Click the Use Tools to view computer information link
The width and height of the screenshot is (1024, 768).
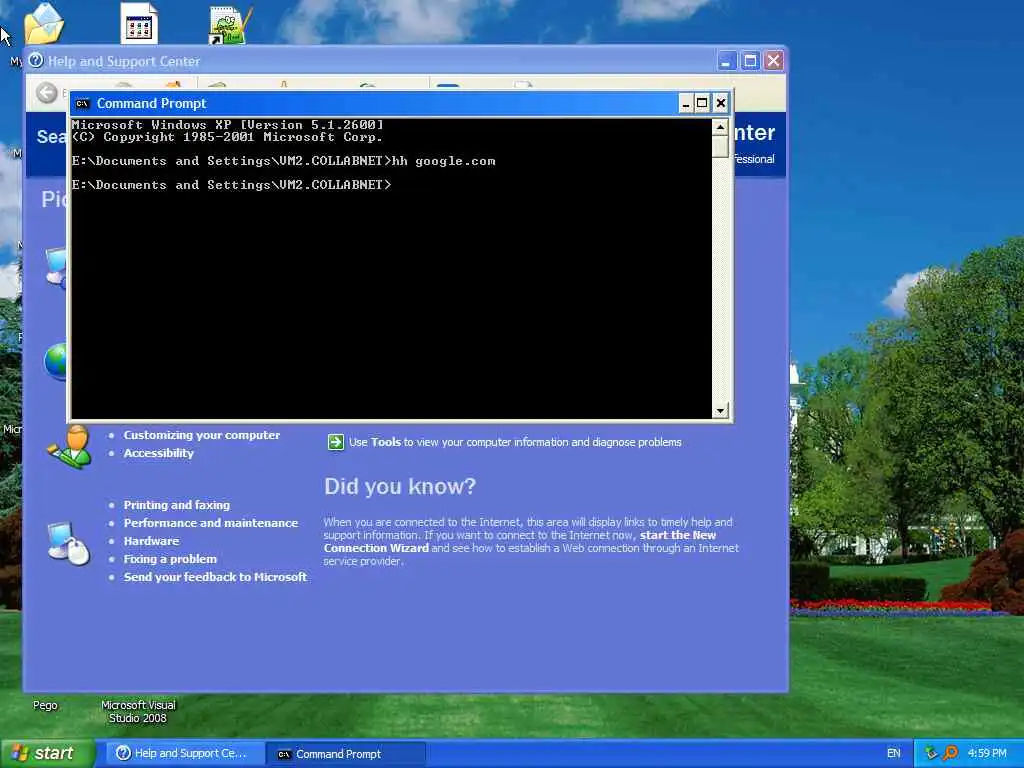[x=515, y=442]
